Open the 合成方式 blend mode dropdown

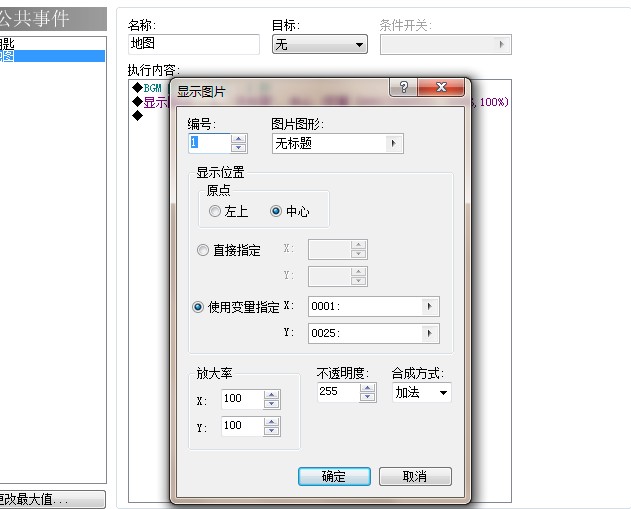422,392
